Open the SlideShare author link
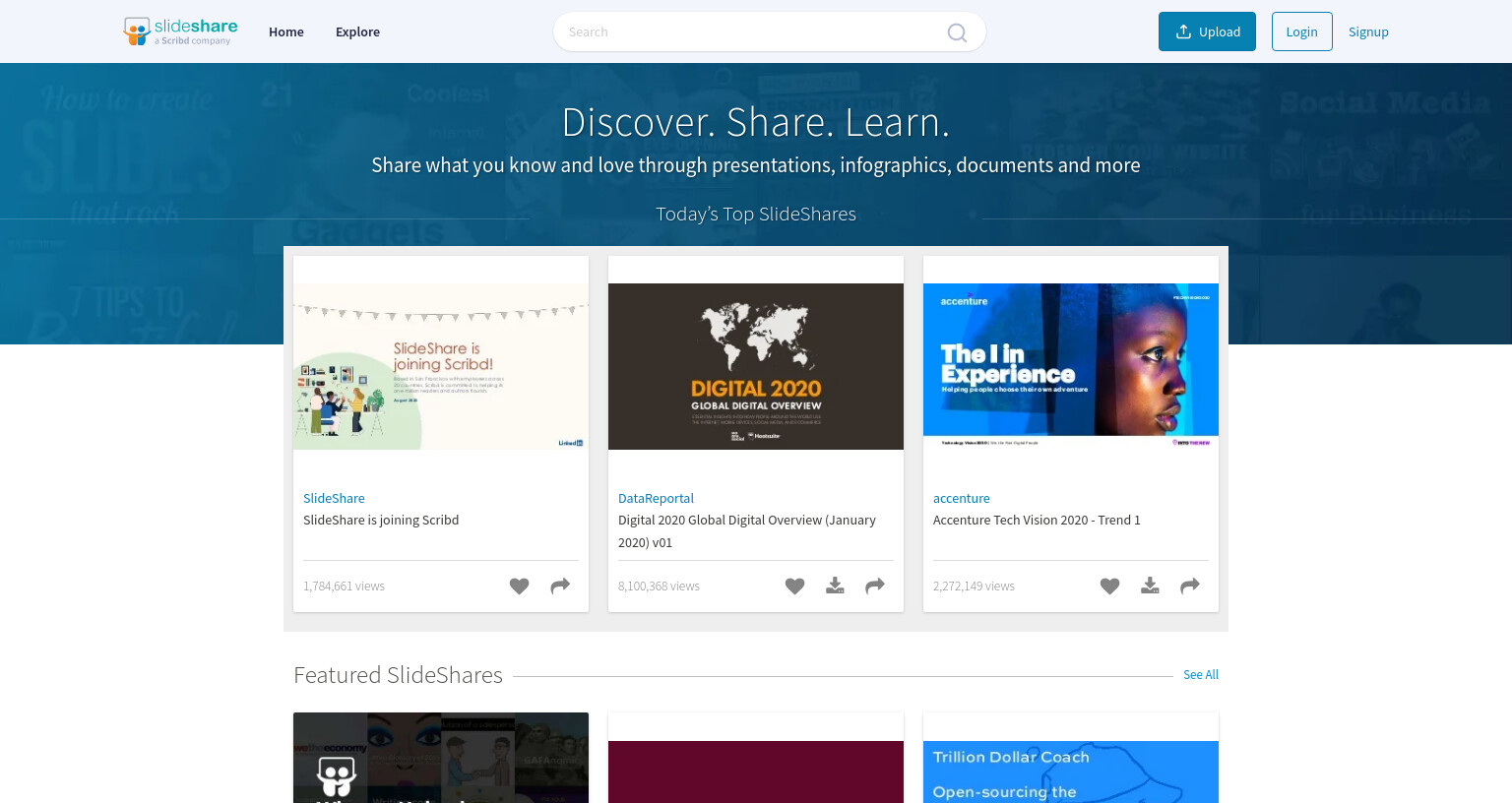 (334, 498)
